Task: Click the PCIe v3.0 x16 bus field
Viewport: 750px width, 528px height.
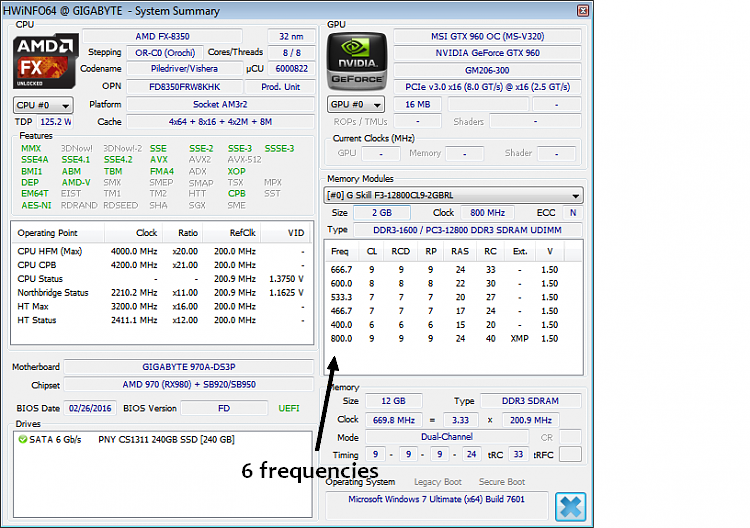Action: 487,87
